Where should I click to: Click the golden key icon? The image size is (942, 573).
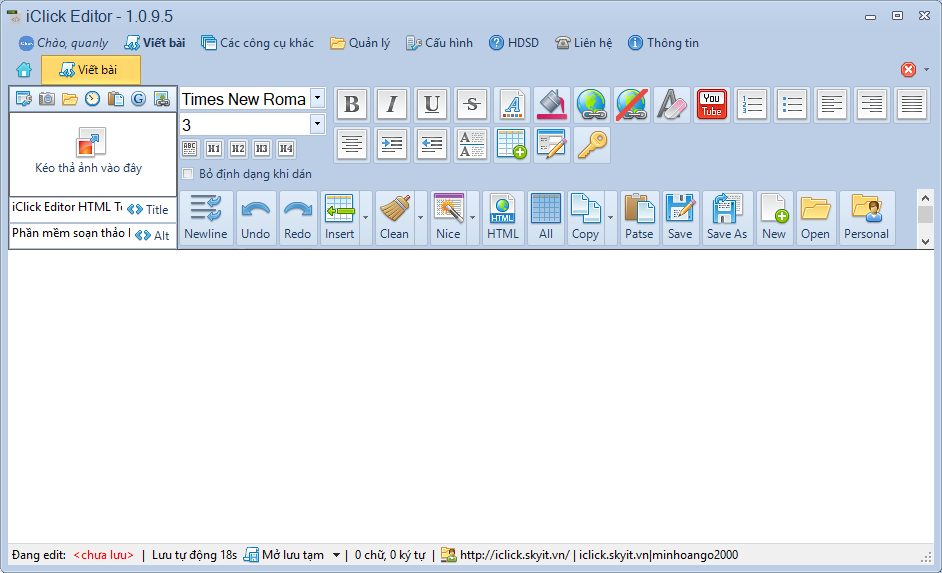click(x=591, y=145)
